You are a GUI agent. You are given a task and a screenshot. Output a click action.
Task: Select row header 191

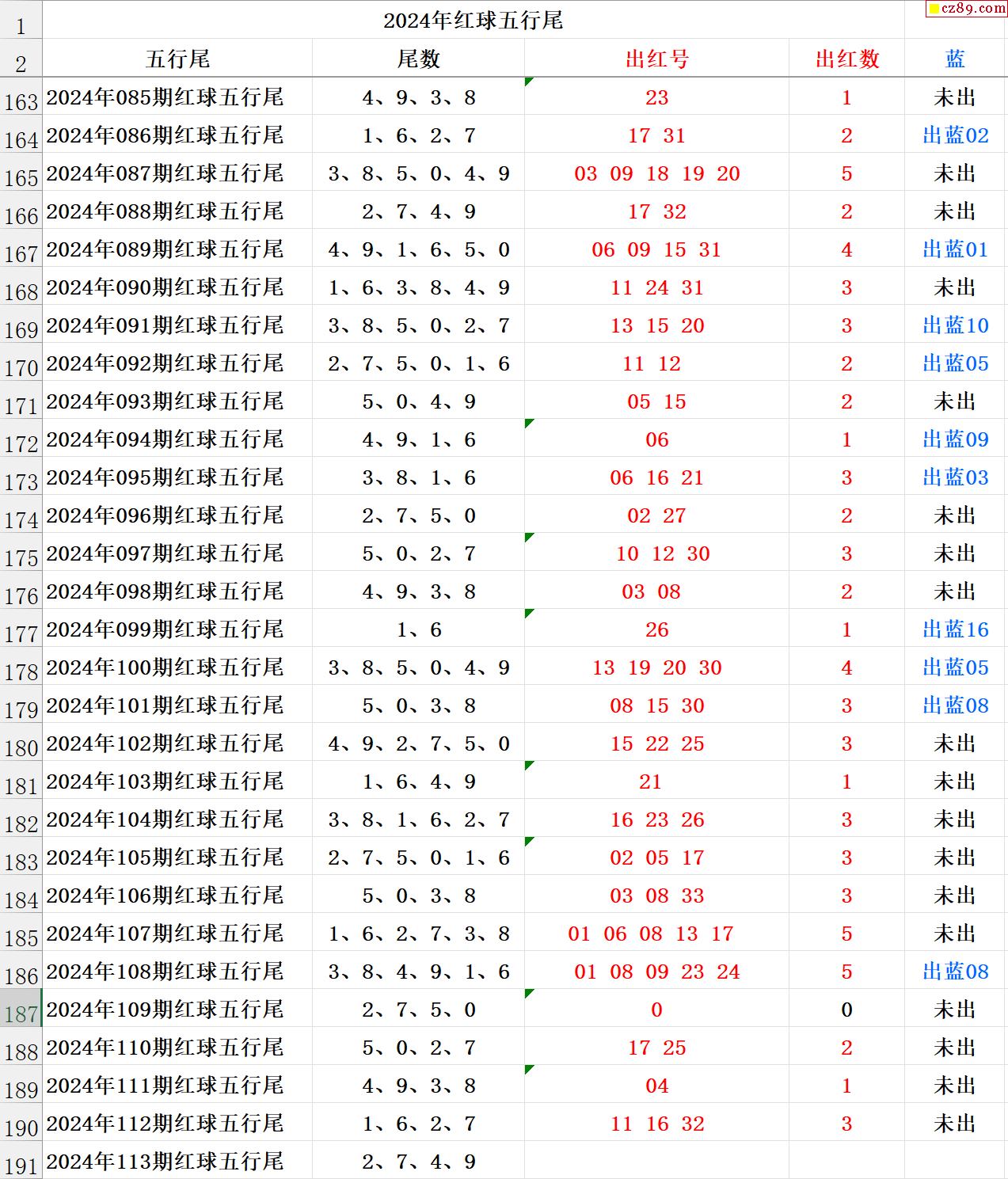click(21, 1162)
